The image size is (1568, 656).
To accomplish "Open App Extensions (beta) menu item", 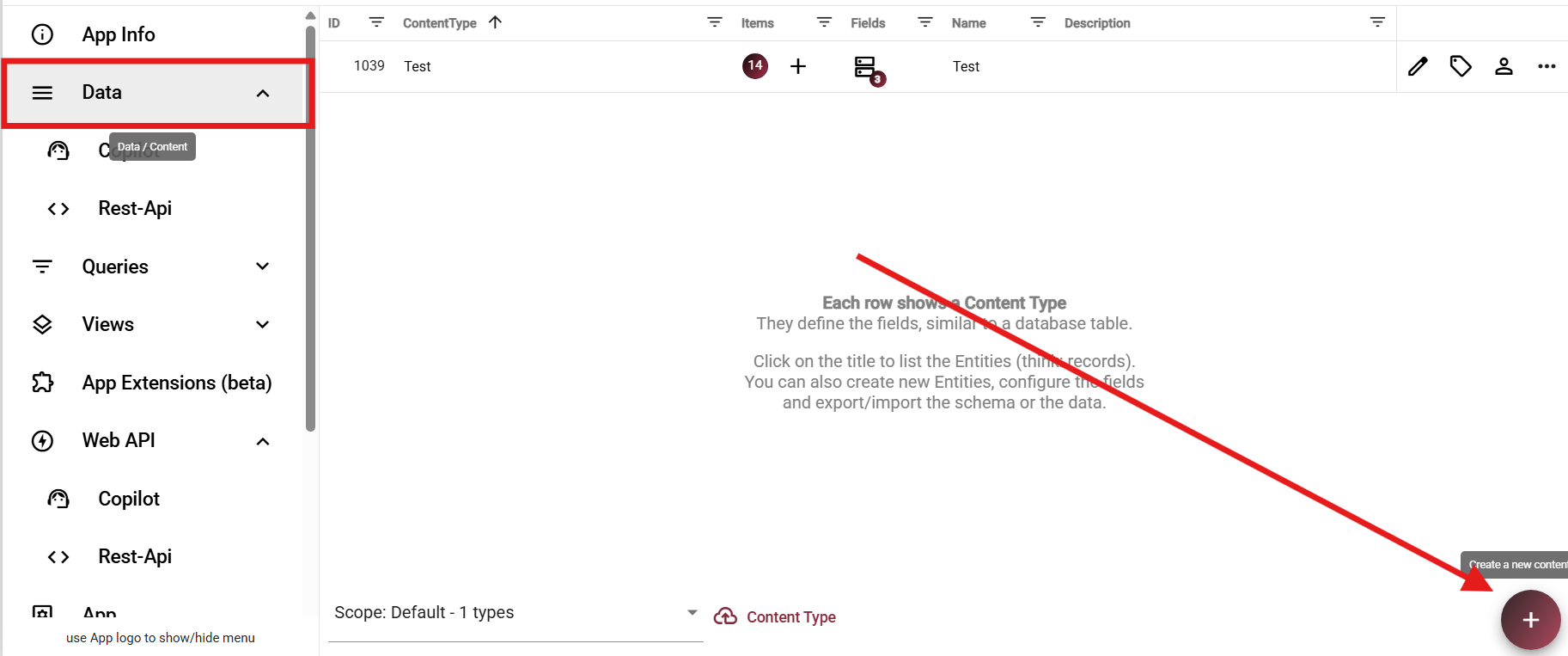I will 176,383.
